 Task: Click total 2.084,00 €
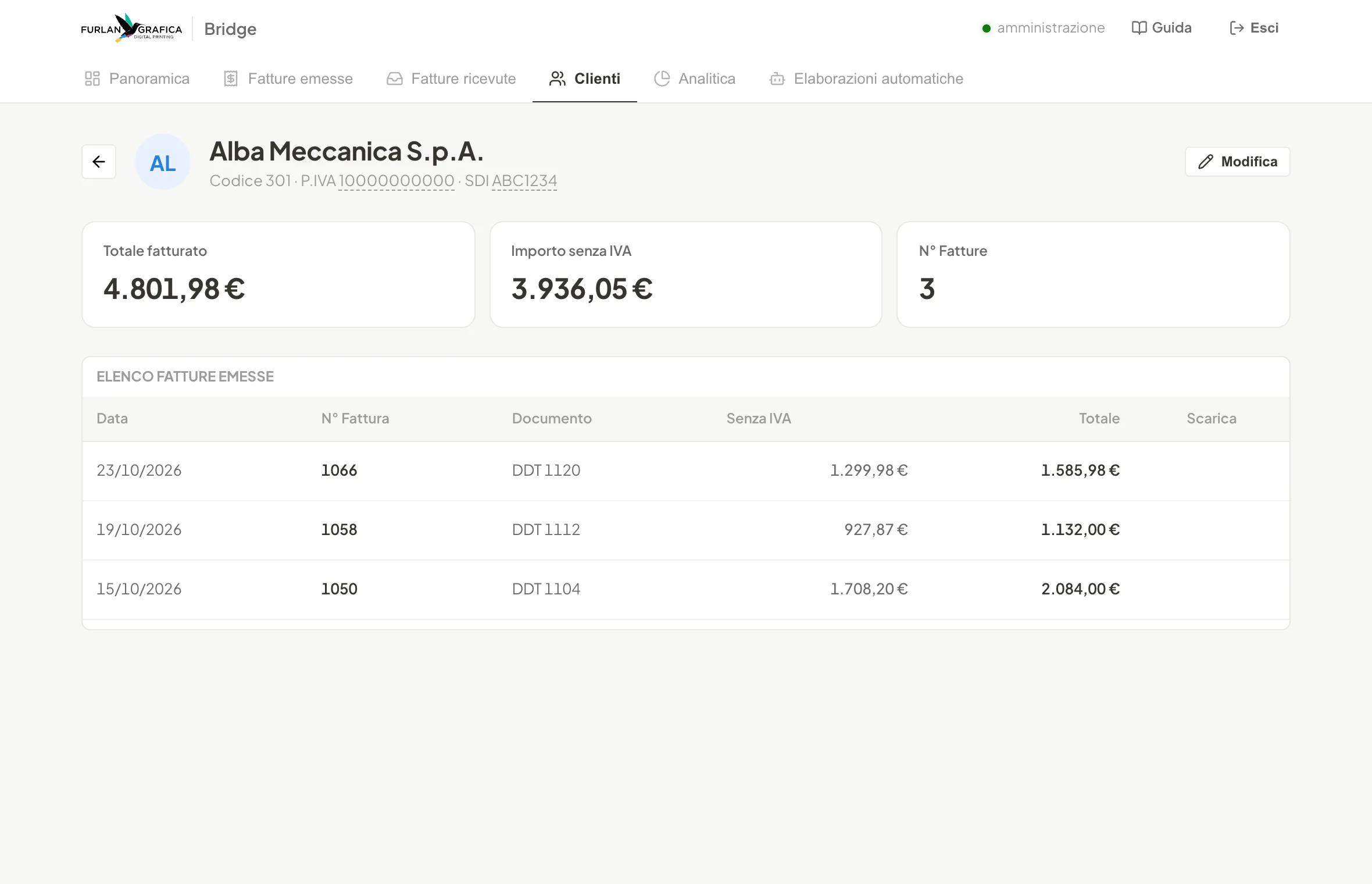(1080, 589)
